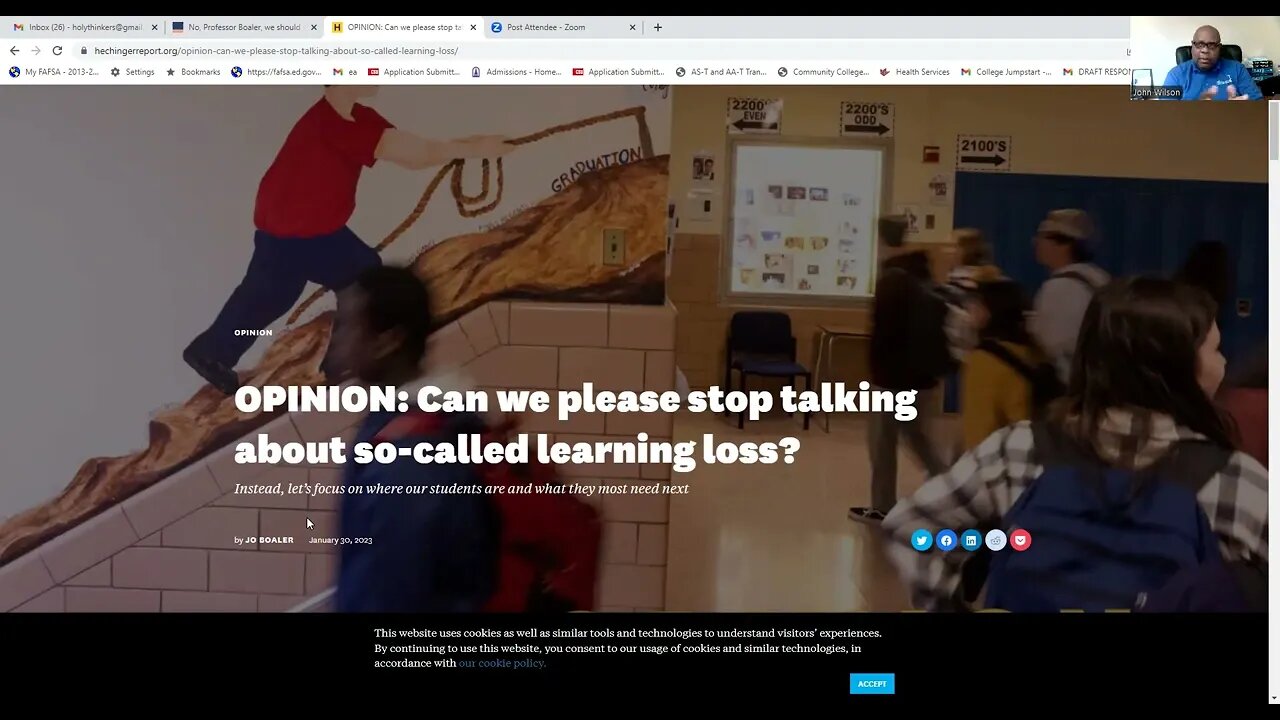Click the OPINION category label
The image size is (1280, 720).
(x=253, y=332)
